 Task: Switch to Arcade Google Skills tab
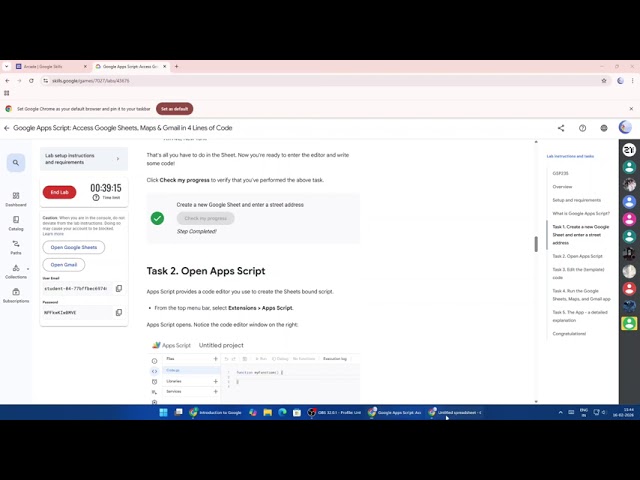[x=50, y=67]
